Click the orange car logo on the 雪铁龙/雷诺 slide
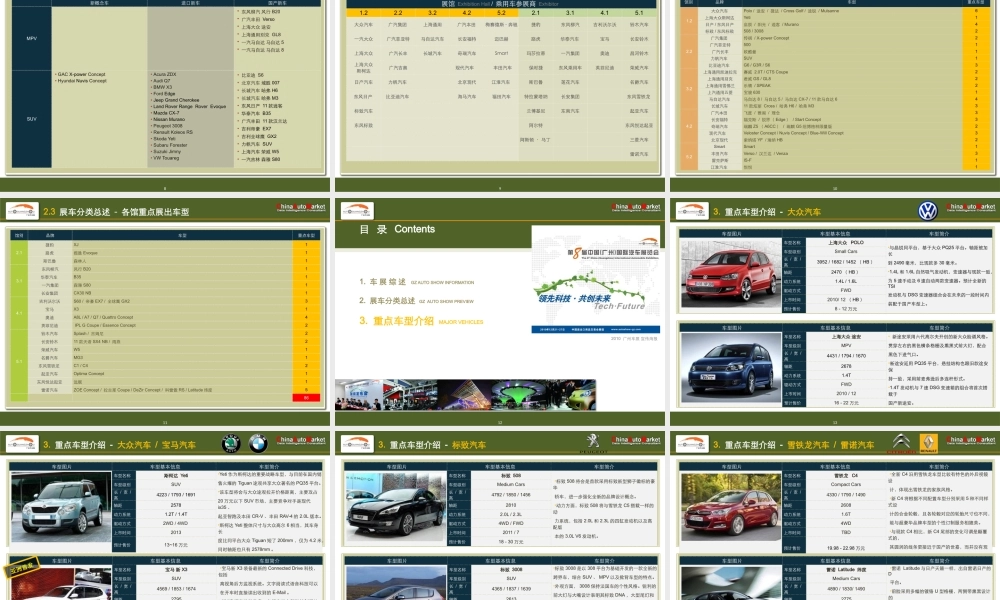 (693, 444)
